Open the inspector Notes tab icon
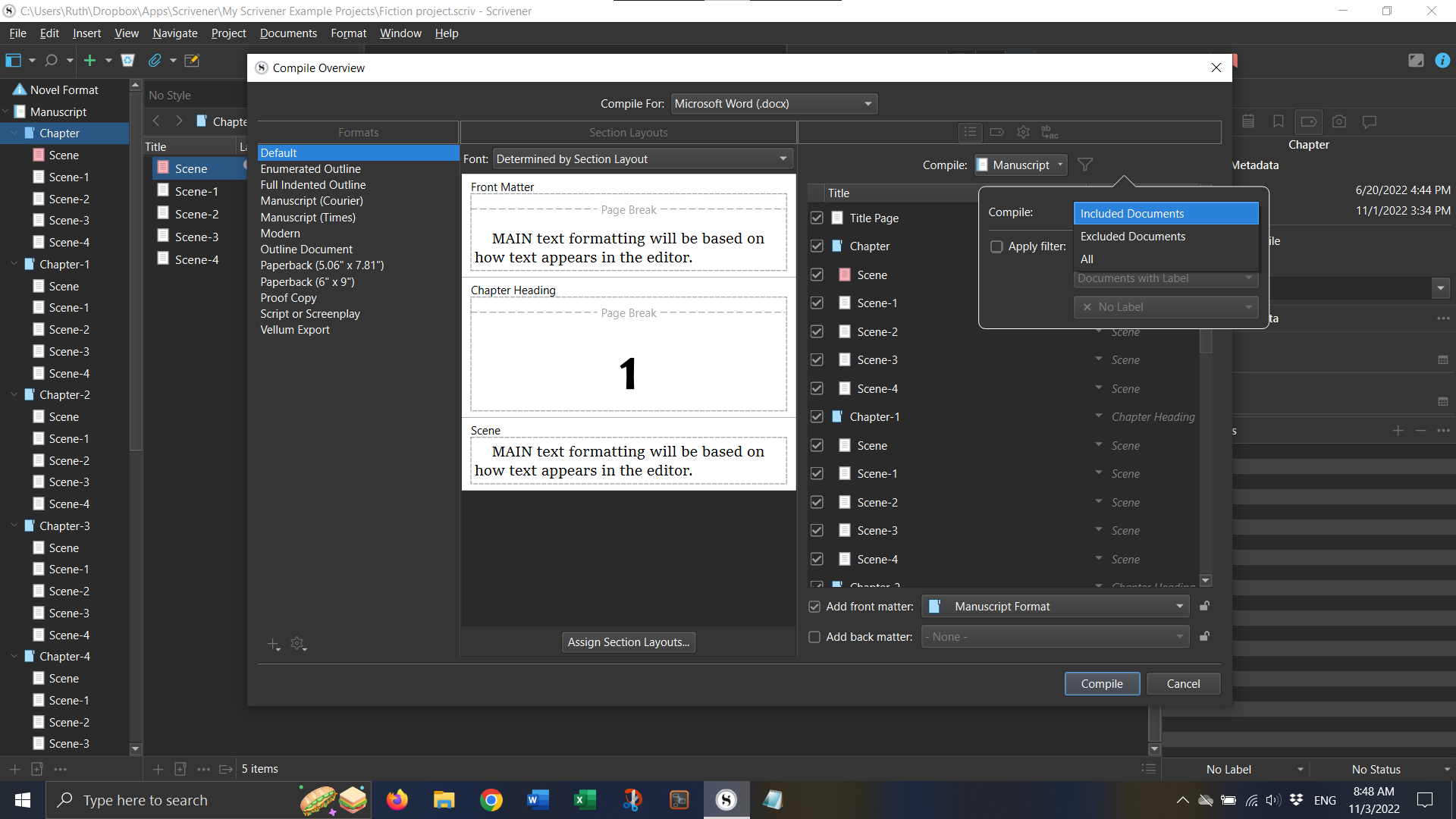The height and width of the screenshot is (819, 1456). pos(1248,121)
